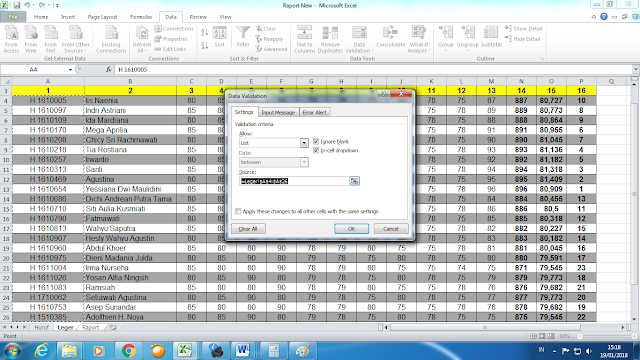Click Excel Help question mark icon

tap(604, 17)
